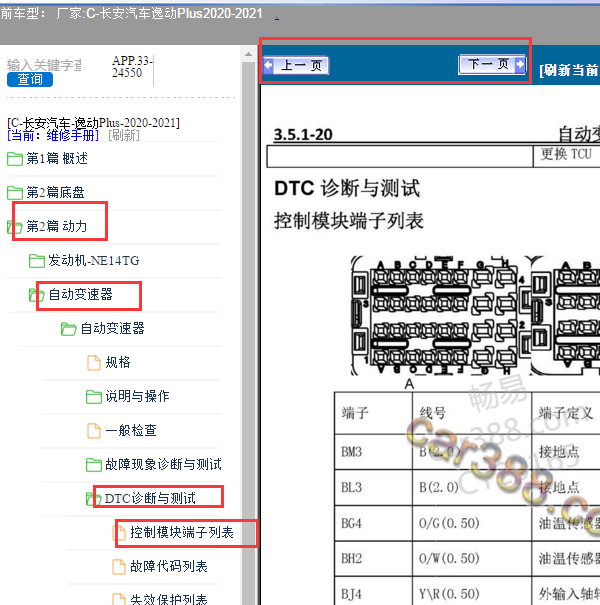Click the [C-长安汽车-逸动Plus-2020-2021] label
The width and height of the screenshot is (600, 605).
(93, 123)
